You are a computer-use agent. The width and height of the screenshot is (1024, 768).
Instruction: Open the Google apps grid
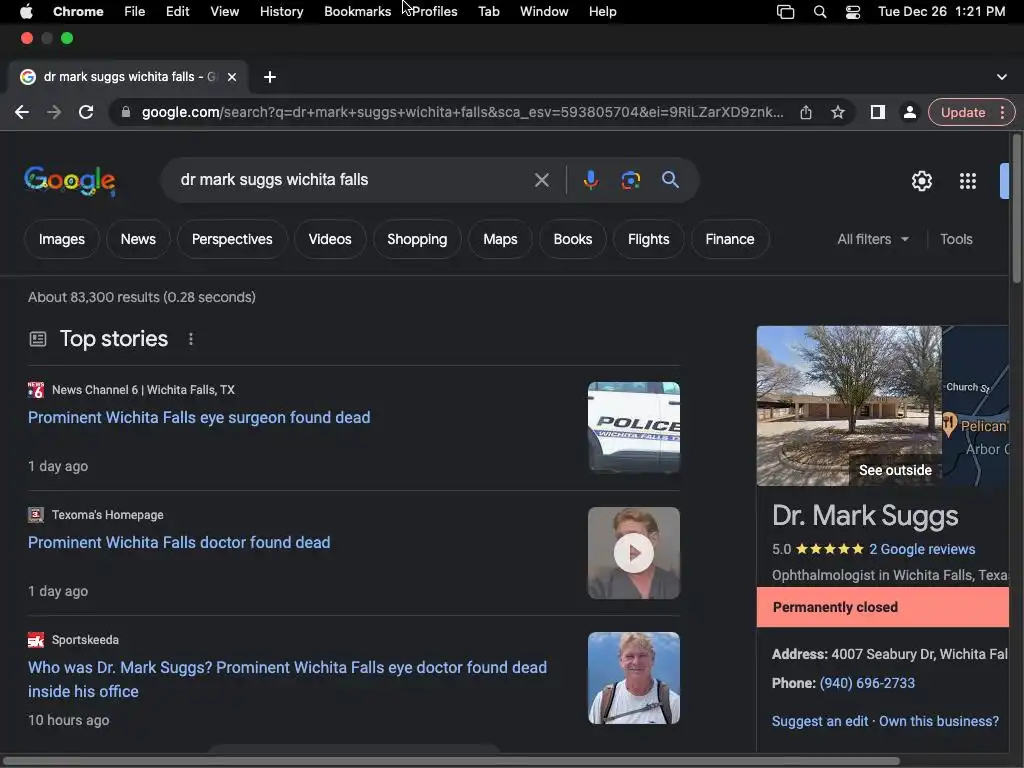tap(968, 181)
